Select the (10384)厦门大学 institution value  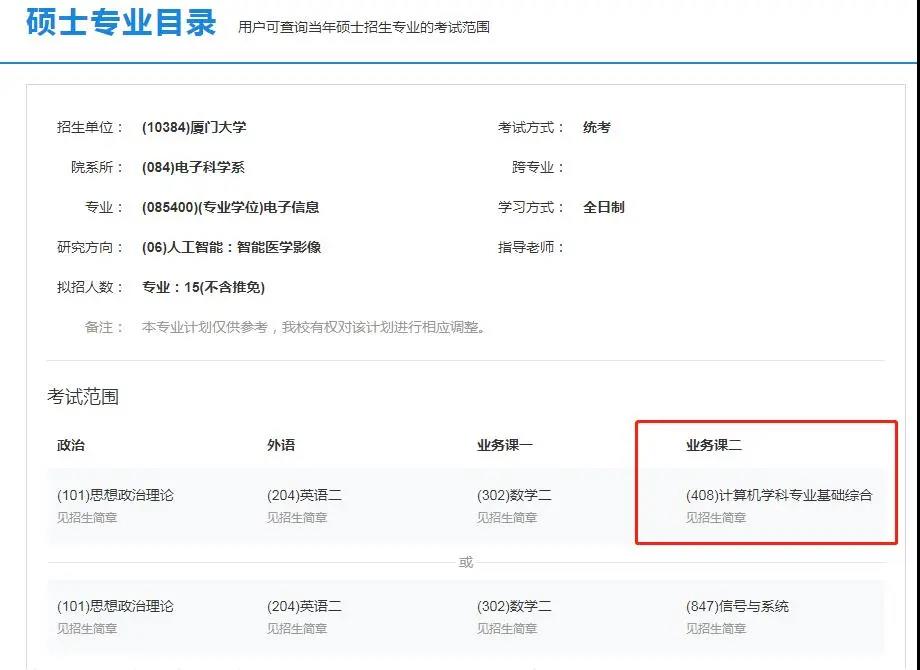[x=194, y=127]
